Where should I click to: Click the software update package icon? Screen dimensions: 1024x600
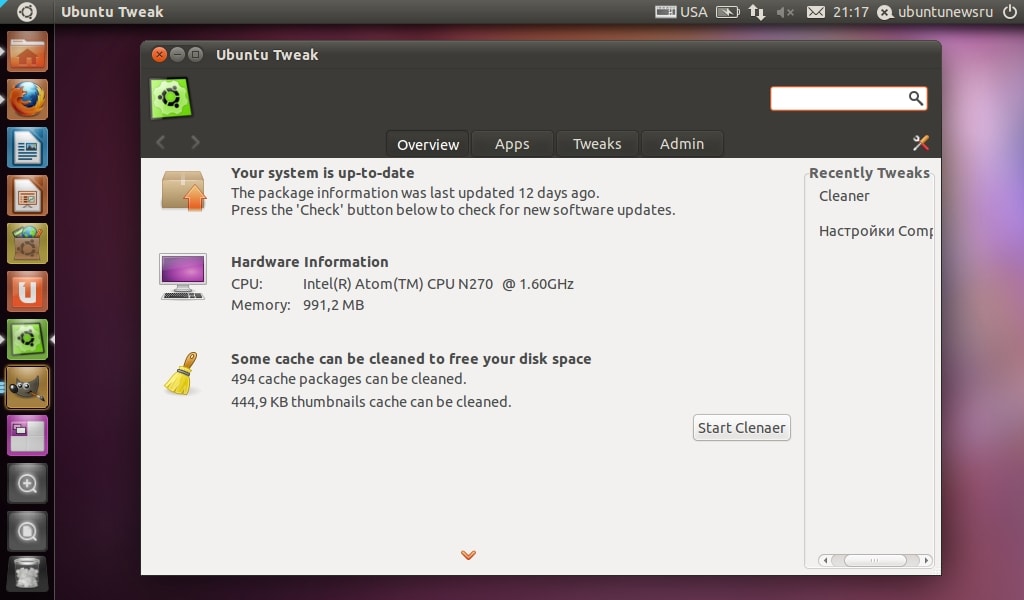(184, 191)
